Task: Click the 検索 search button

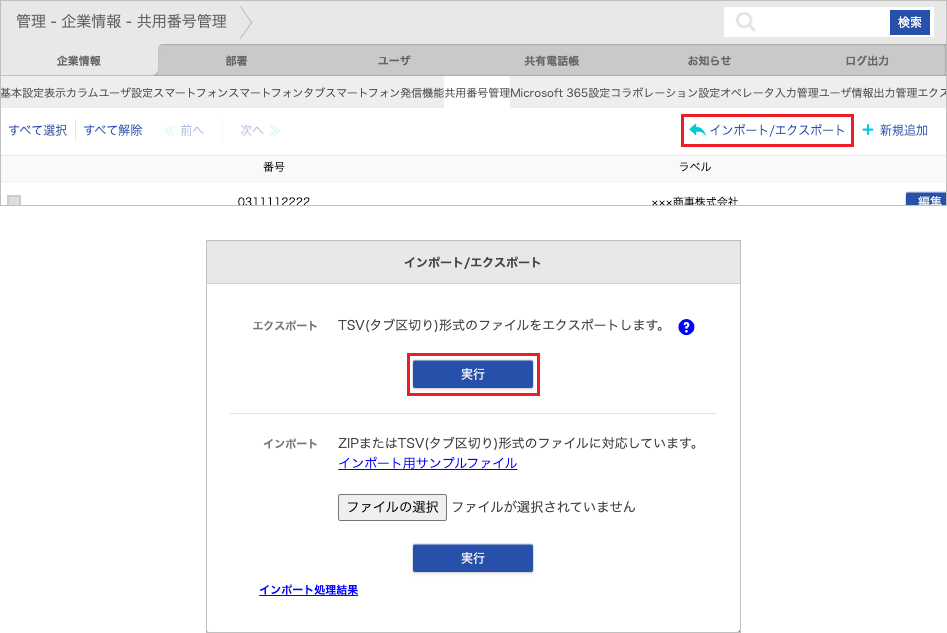Action: coord(910,22)
